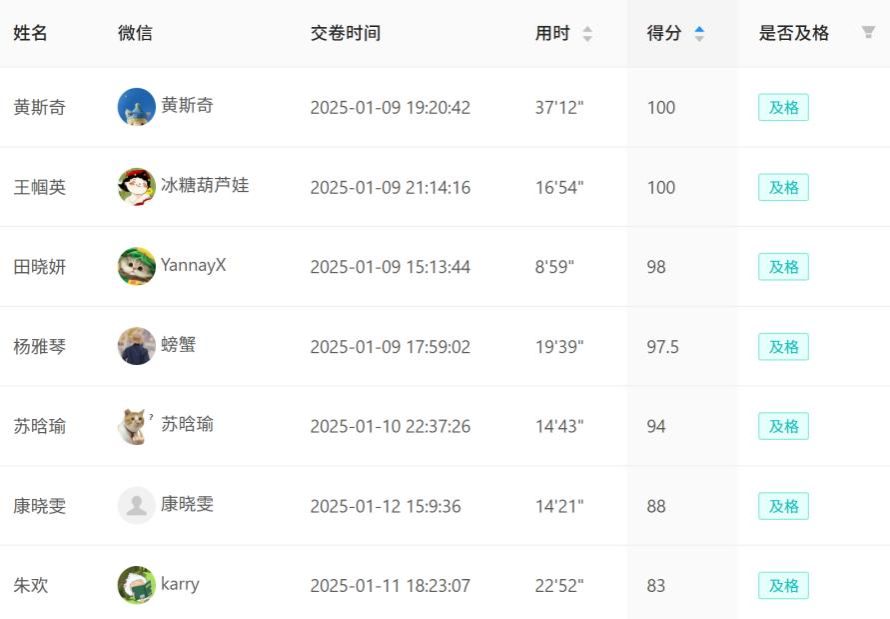Click the 得分 sort arrows icon
Viewport: 890px width, 619px height.
click(x=699, y=34)
